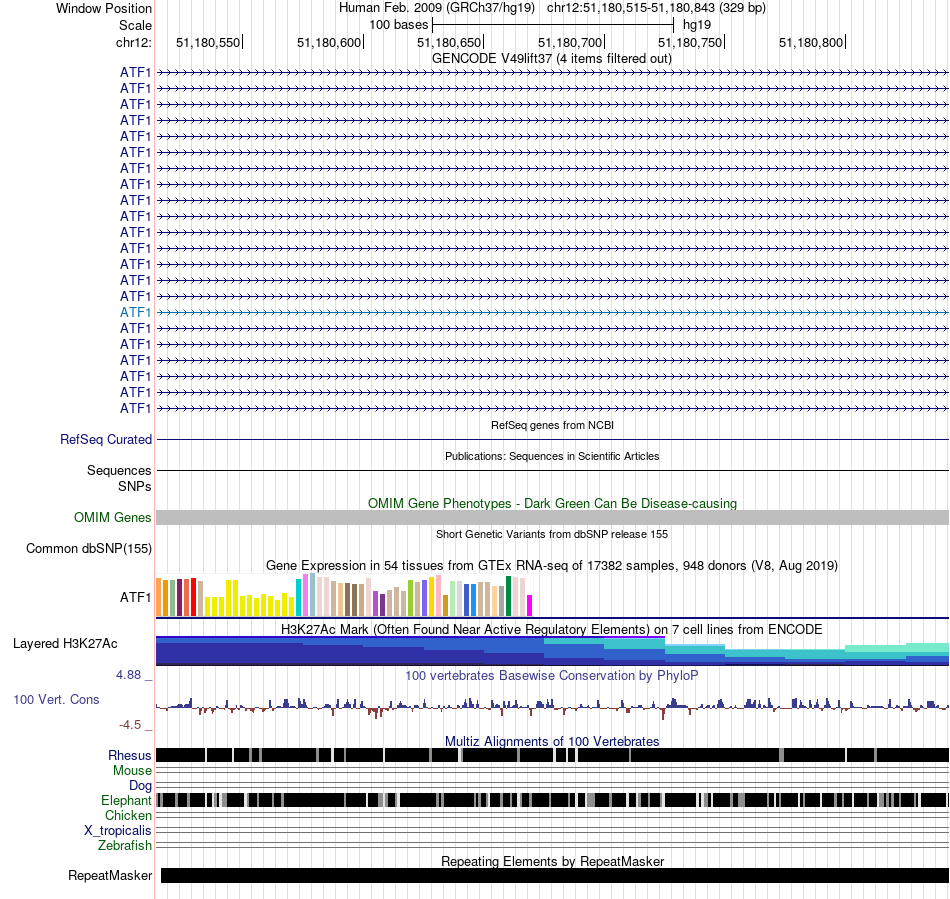Click the 100 bases scale bar
950x899 pixels.
click(x=553, y=25)
